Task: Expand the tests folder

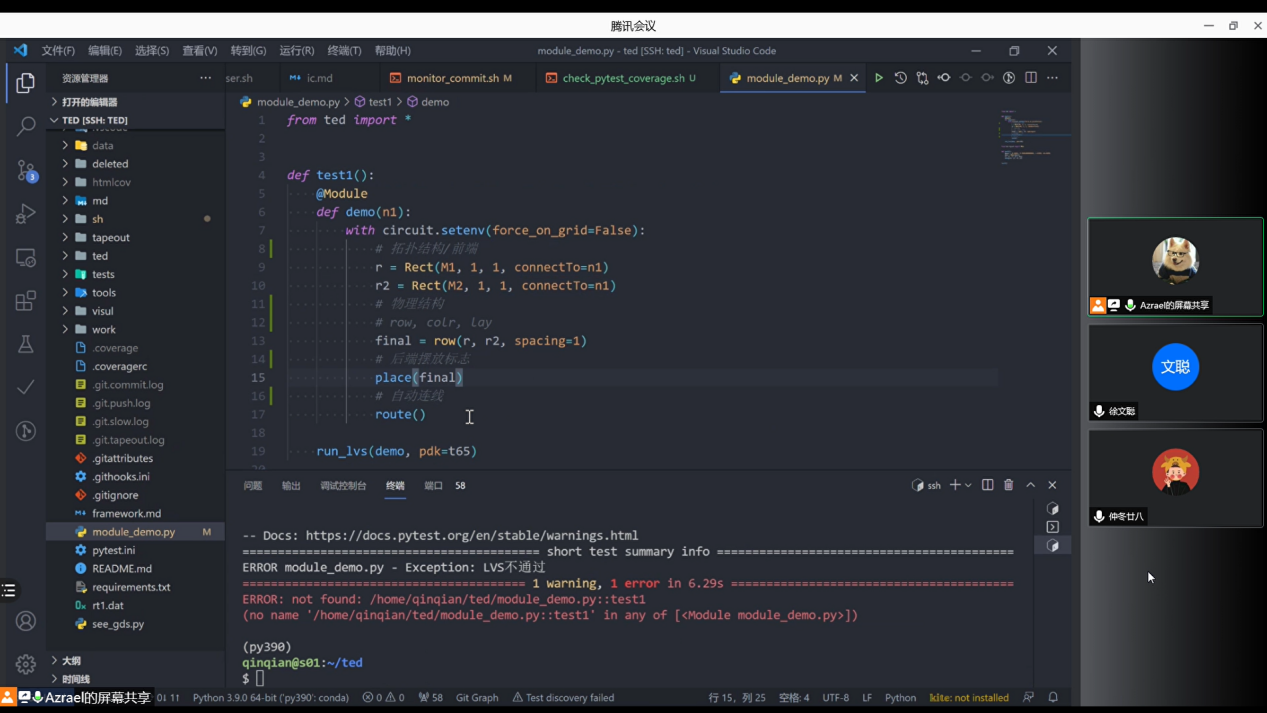Action: tap(103, 274)
